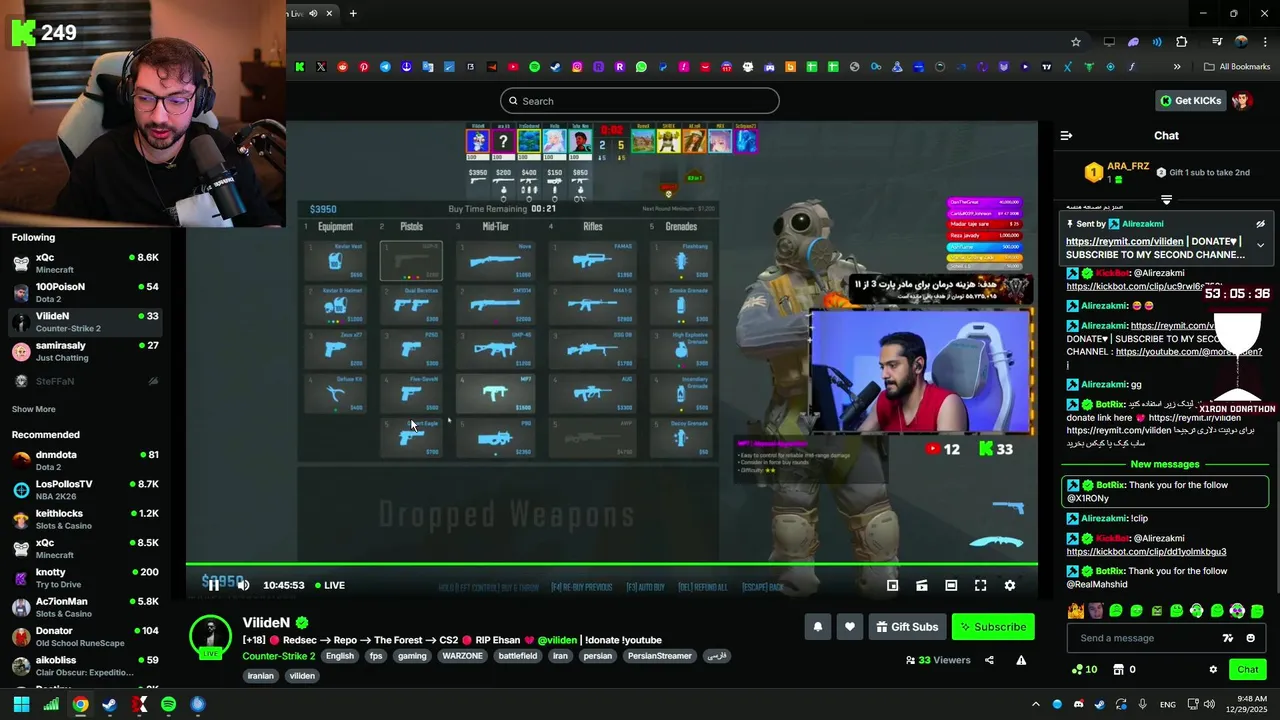Open the WhatsApp bookmark
Viewport: 1280px width, 720px height.
point(641,67)
